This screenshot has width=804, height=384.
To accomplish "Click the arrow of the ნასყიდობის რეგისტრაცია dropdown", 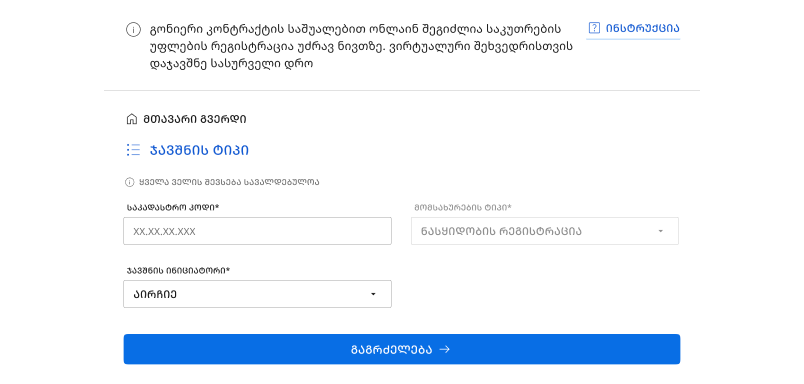I will [660, 231].
